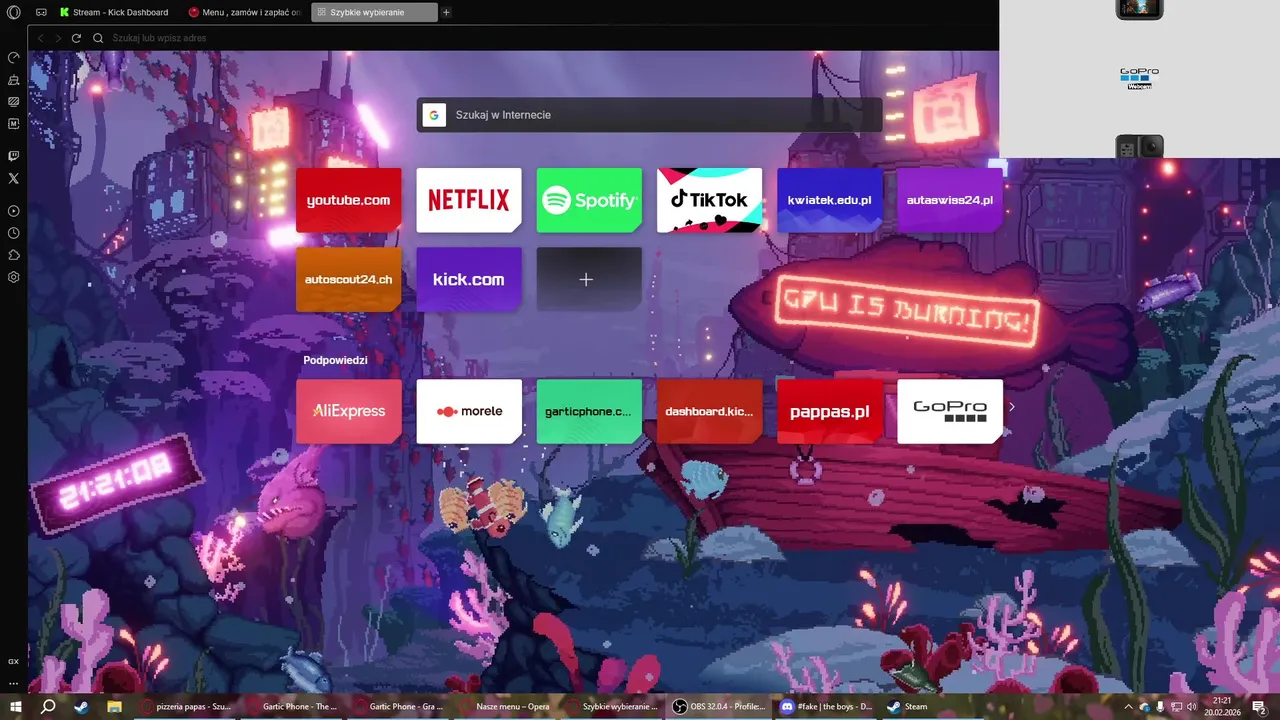
Task: Click the GoPro Webcam logo window
Action: tap(1139, 78)
